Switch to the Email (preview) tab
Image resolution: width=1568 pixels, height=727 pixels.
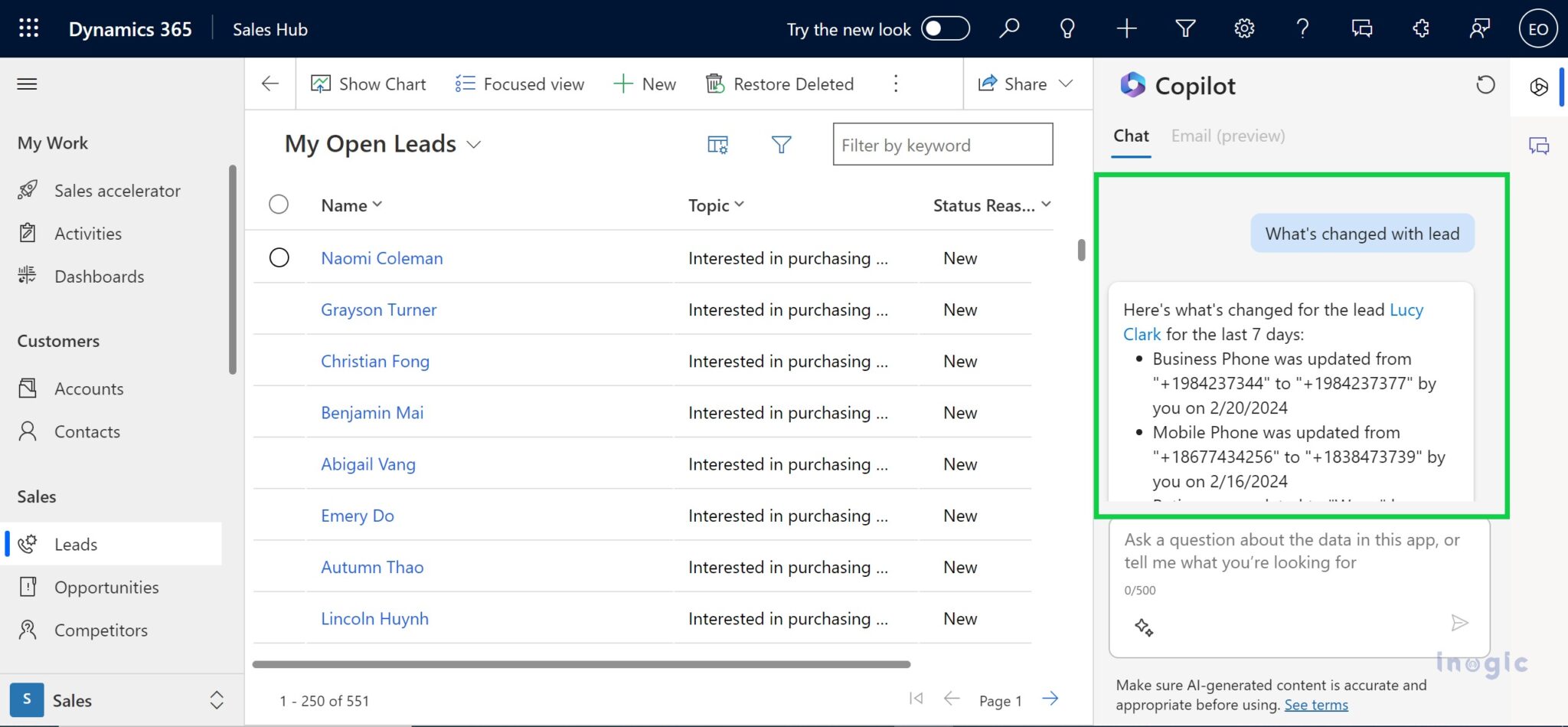point(1227,136)
